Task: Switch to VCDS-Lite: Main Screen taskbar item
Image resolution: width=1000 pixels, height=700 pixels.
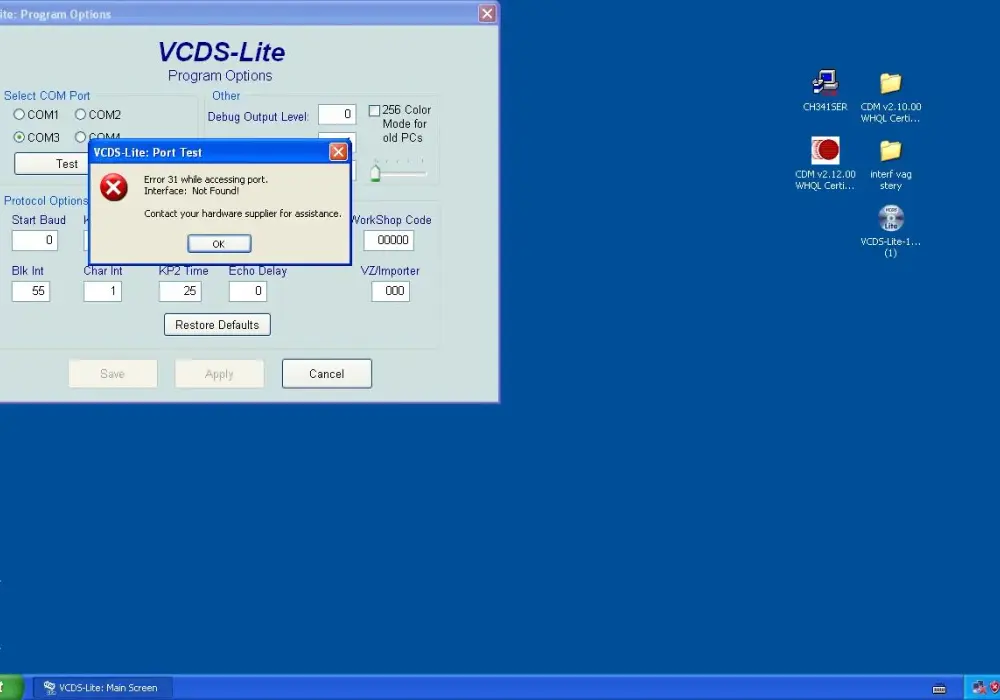Action: 102,688
